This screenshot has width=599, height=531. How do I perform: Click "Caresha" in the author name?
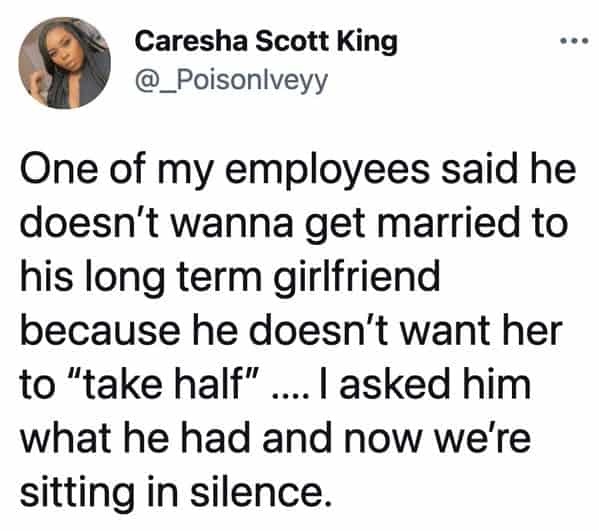click(x=191, y=41)
